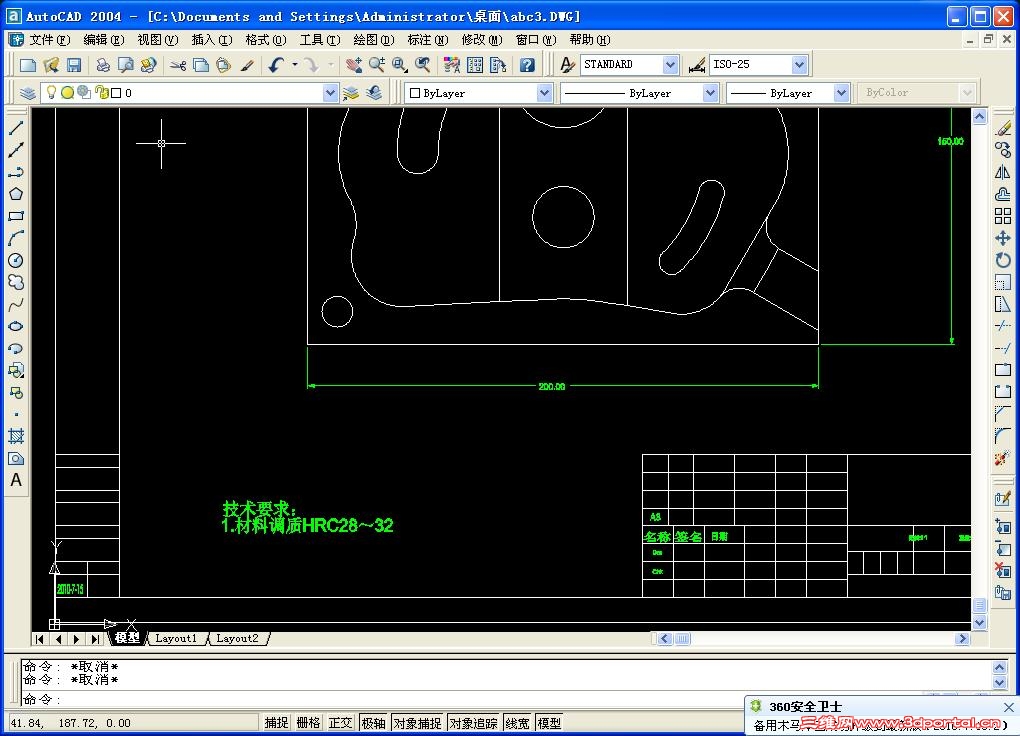Open the 标注 Dimension menu
Image resolution: width=1020 pixels, height=736 pixels.
click(427, 40)
